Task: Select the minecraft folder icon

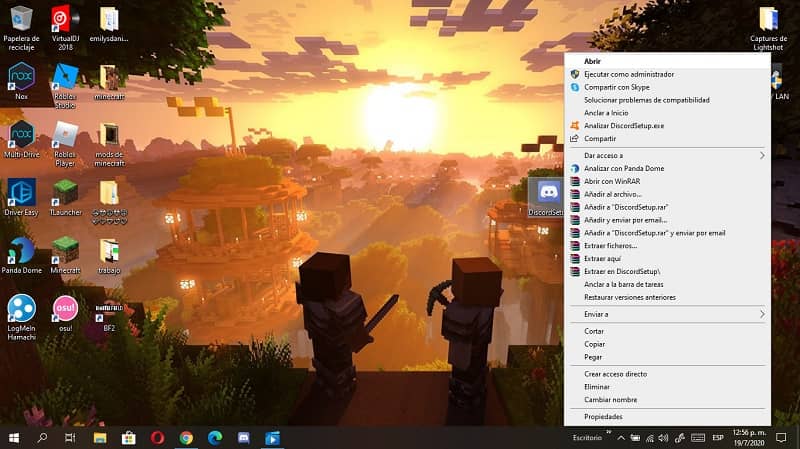Action: pyautogui.click(x=109, y=82)
